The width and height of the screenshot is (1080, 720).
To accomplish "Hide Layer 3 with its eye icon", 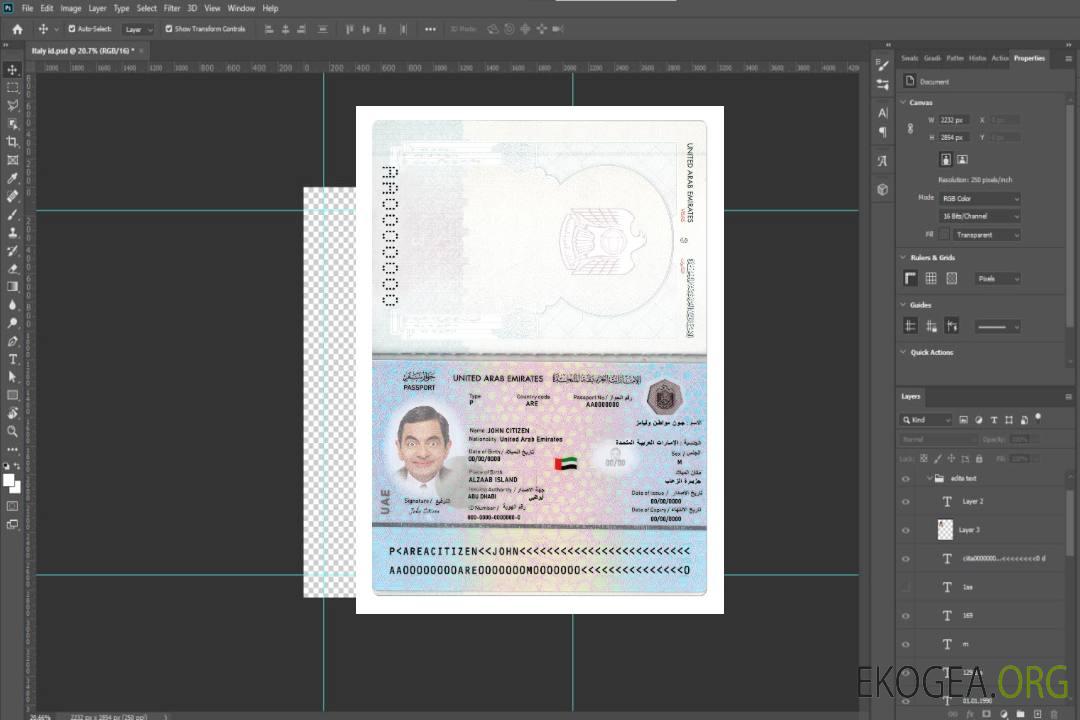I will click(x=906, y=531).
